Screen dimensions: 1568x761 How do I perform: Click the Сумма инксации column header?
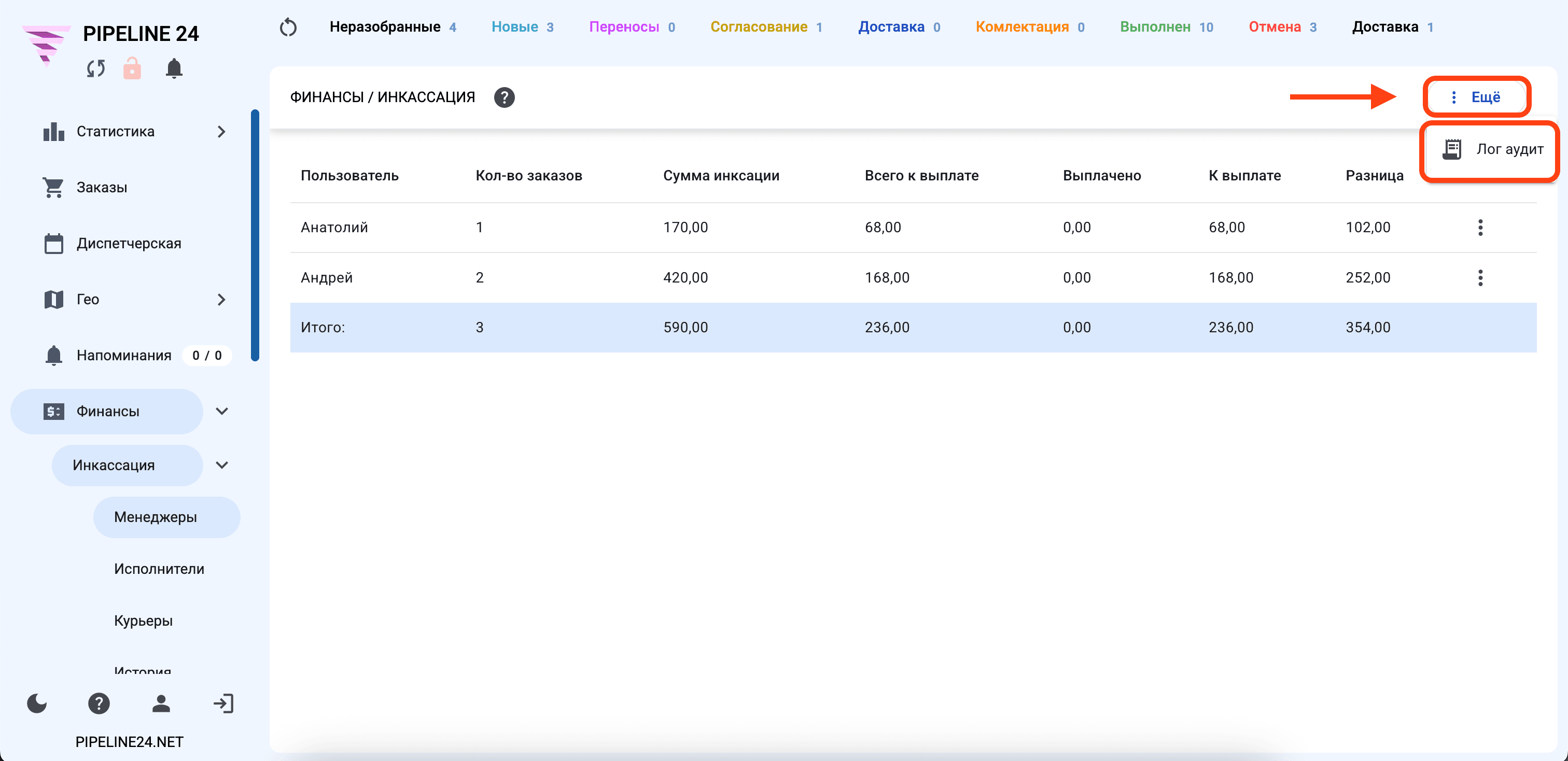721,176
